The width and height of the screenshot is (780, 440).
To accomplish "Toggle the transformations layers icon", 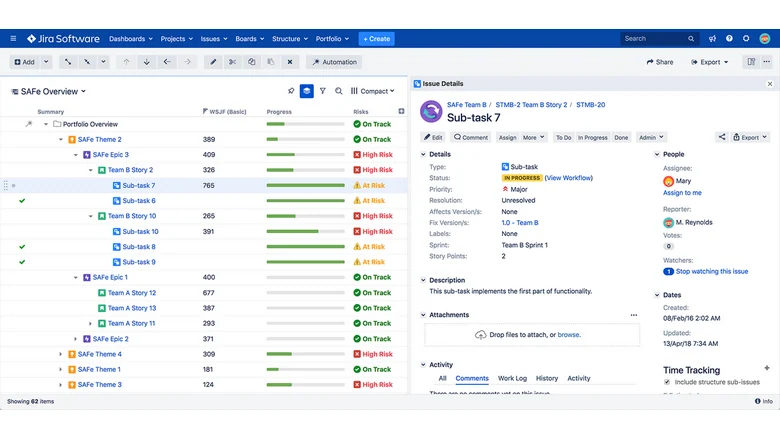I will click(x=307, y=91).
